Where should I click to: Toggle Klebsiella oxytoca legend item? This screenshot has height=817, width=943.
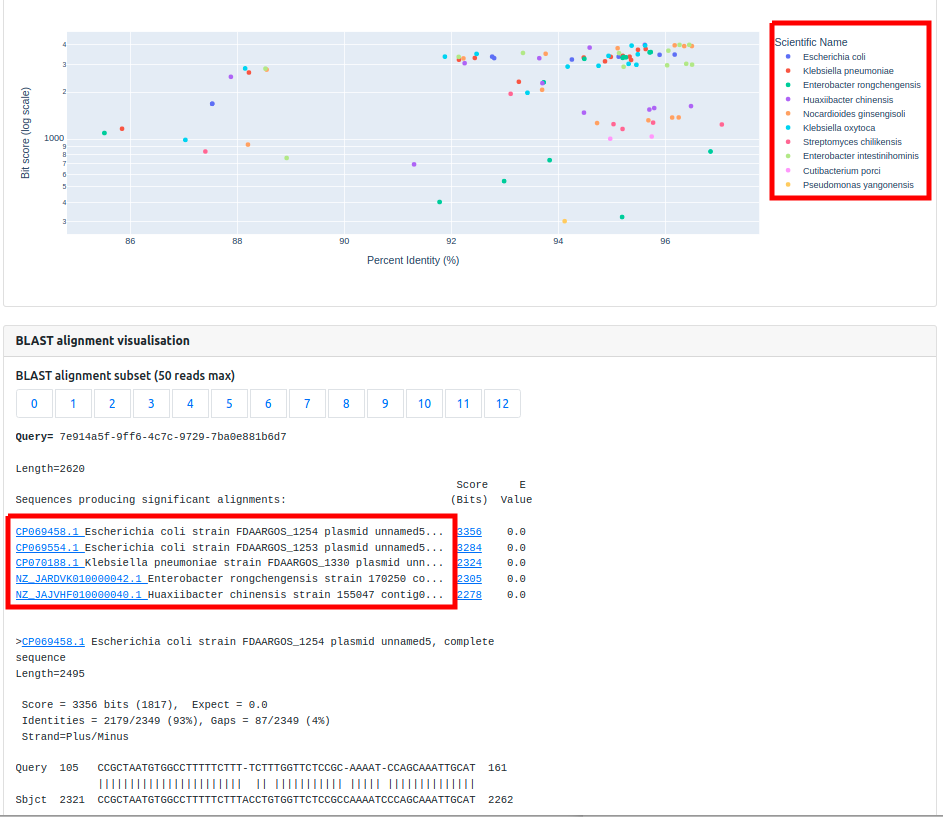[838, 128]
